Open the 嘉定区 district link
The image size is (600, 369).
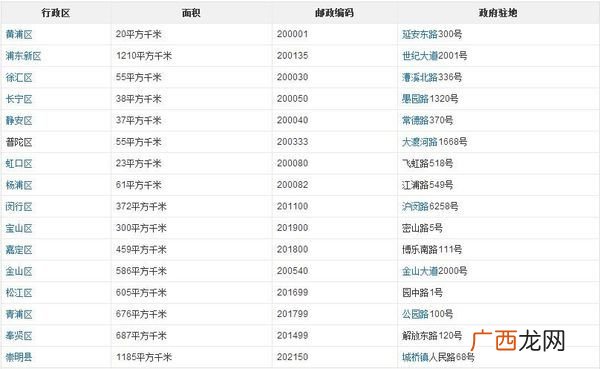pos(19,250)
